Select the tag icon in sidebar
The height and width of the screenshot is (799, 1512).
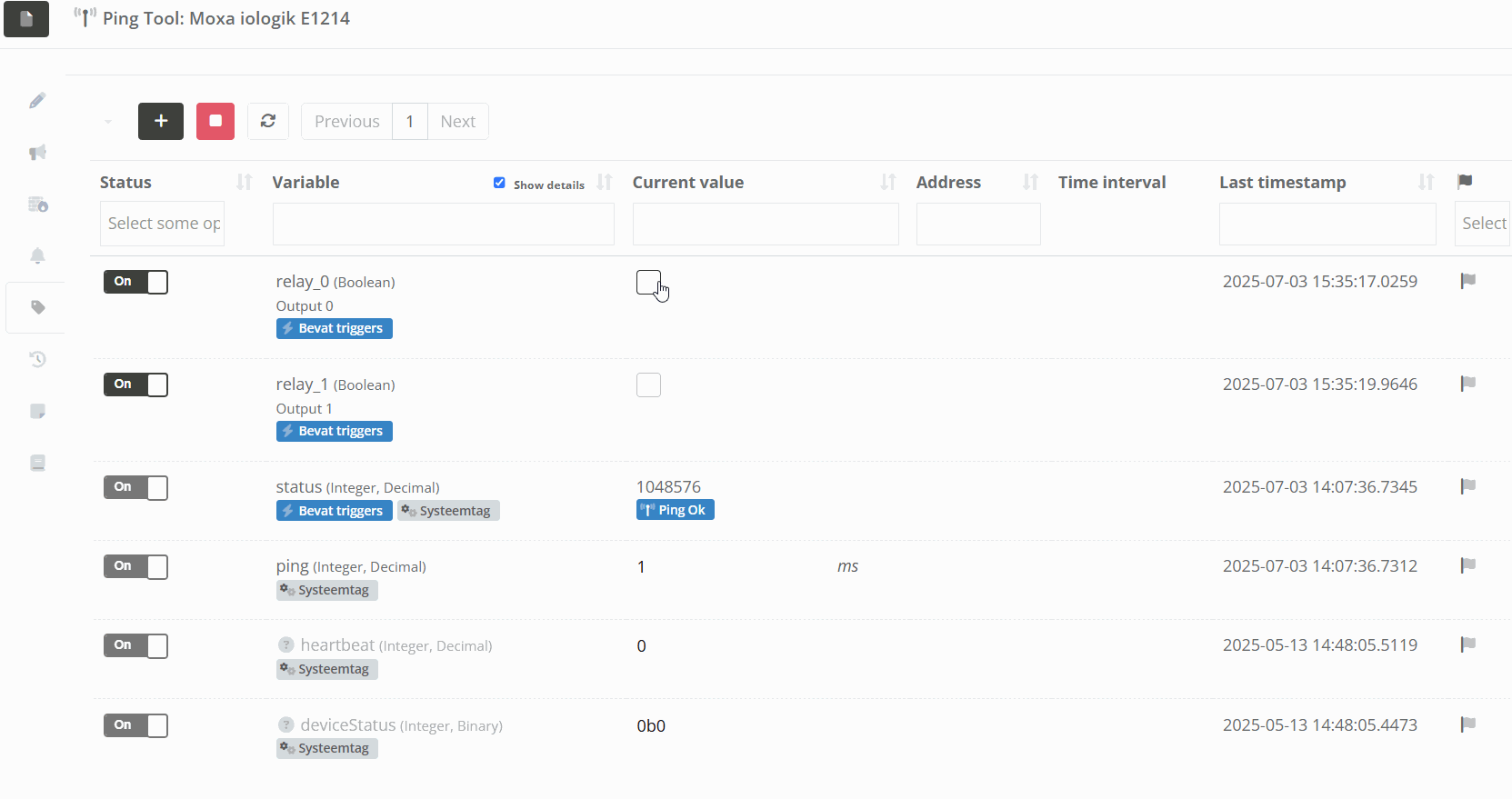point(37,307)
